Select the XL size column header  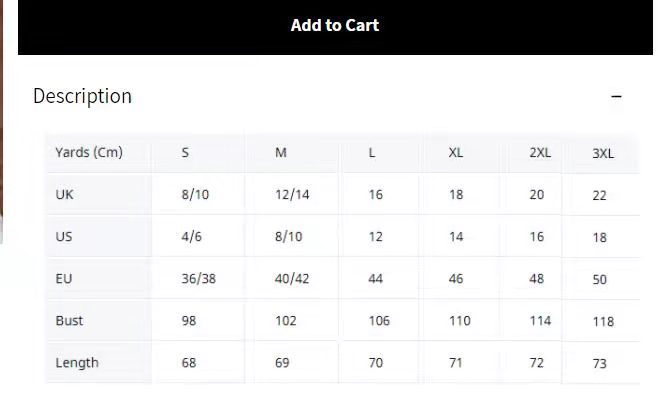click(x=456, y=153)
